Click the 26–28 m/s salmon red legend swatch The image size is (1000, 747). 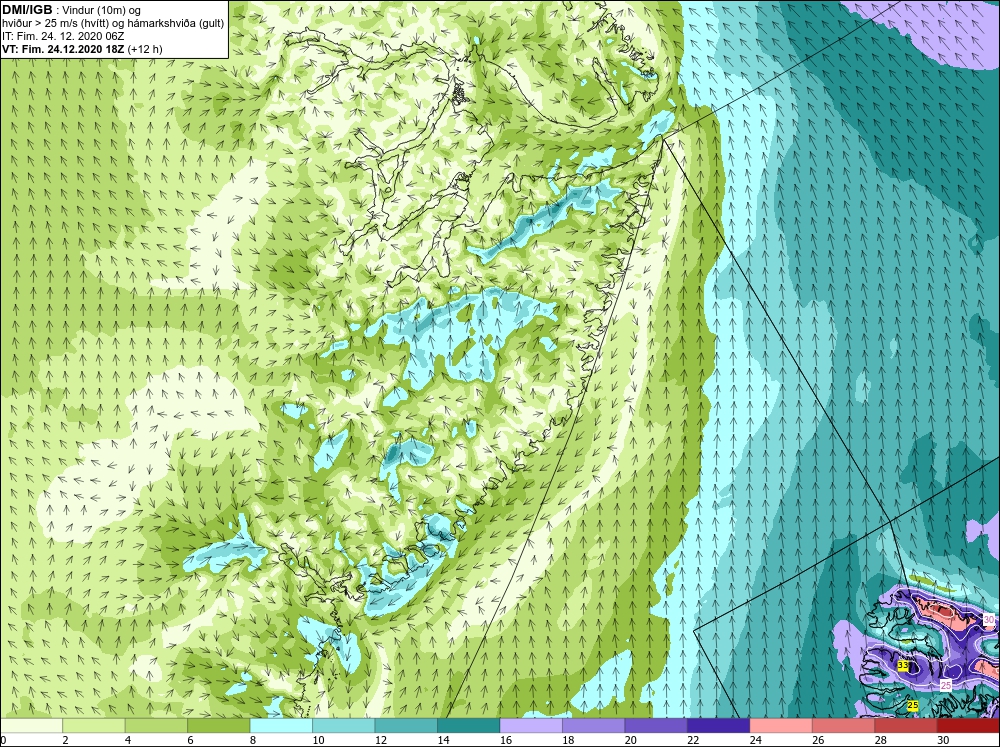click(844, 726)
